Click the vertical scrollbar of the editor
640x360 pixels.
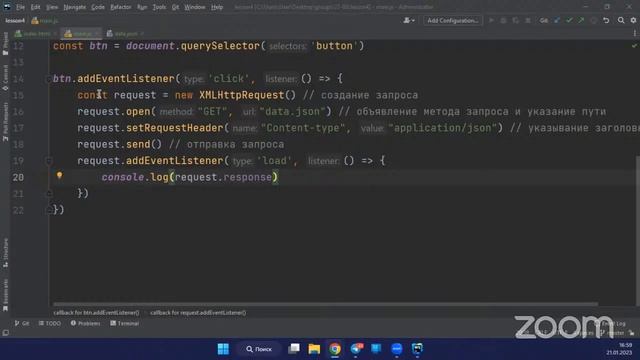pos(638,231)
